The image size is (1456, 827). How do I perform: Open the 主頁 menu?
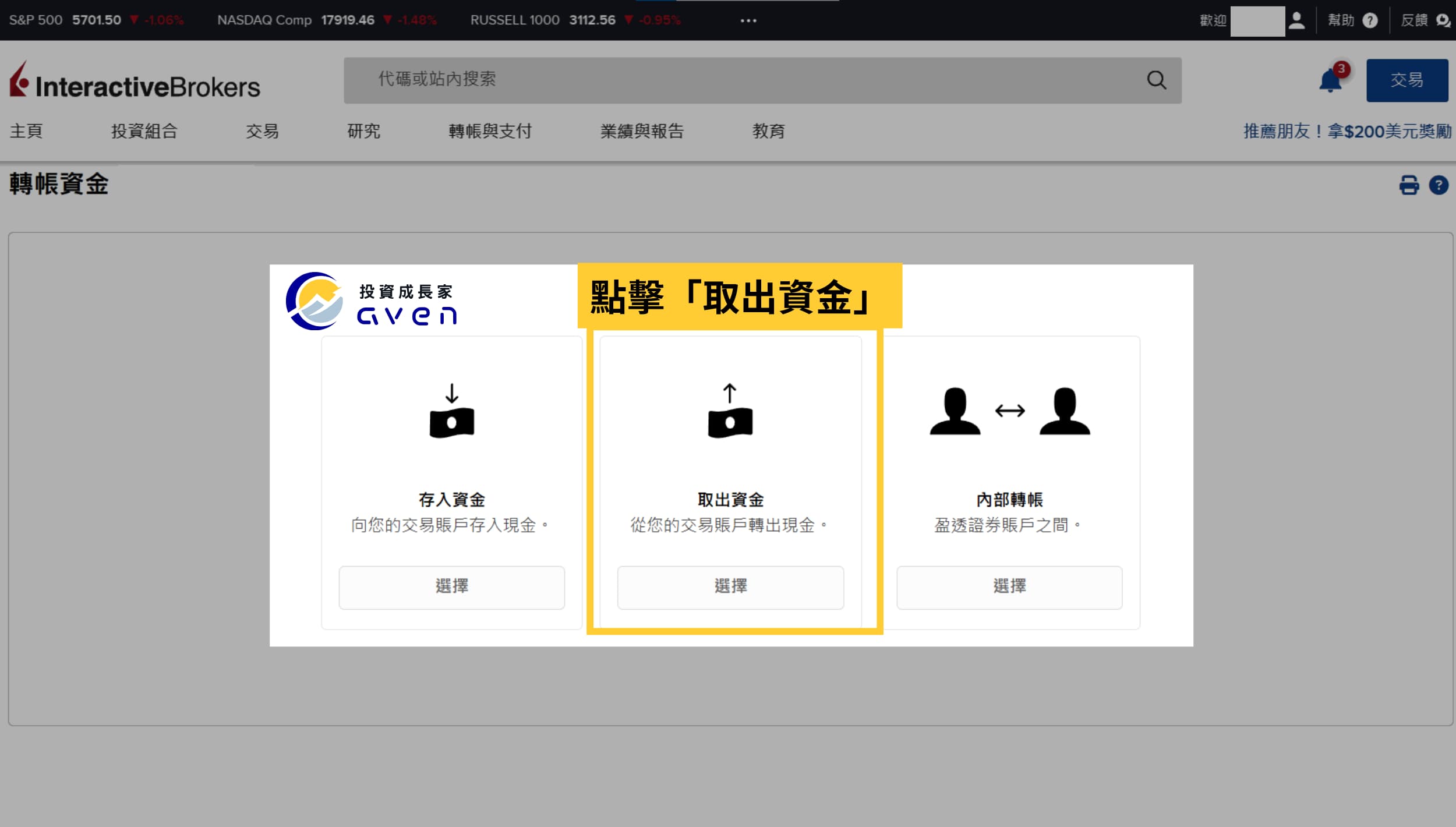[x=26, y=131]
